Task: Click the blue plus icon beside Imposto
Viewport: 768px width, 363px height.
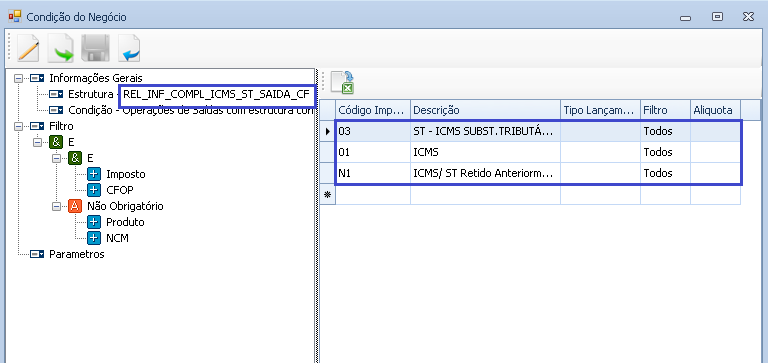Action: (94, 174)
